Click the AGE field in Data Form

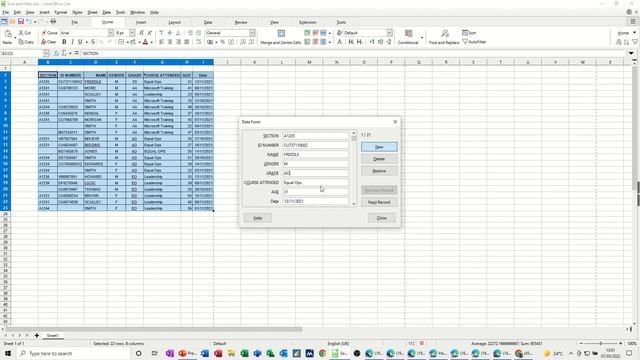(x=316, y=192)
